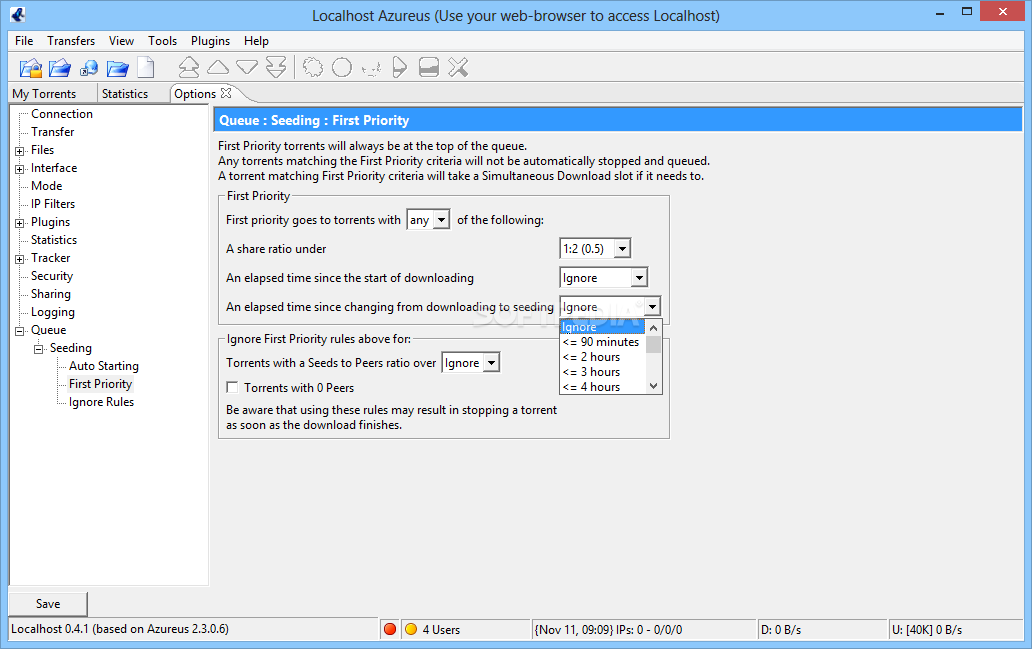
Task: Toggle the elapsed time since seeding dropdown arrow
Action: pyautogui.click(x=652, y=306)
